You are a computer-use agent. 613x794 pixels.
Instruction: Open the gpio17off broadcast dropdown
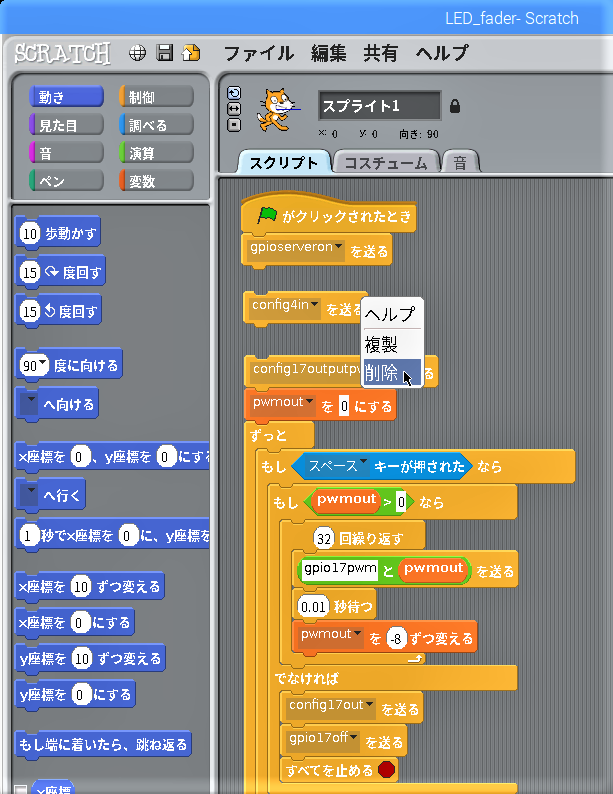point(323,739)
